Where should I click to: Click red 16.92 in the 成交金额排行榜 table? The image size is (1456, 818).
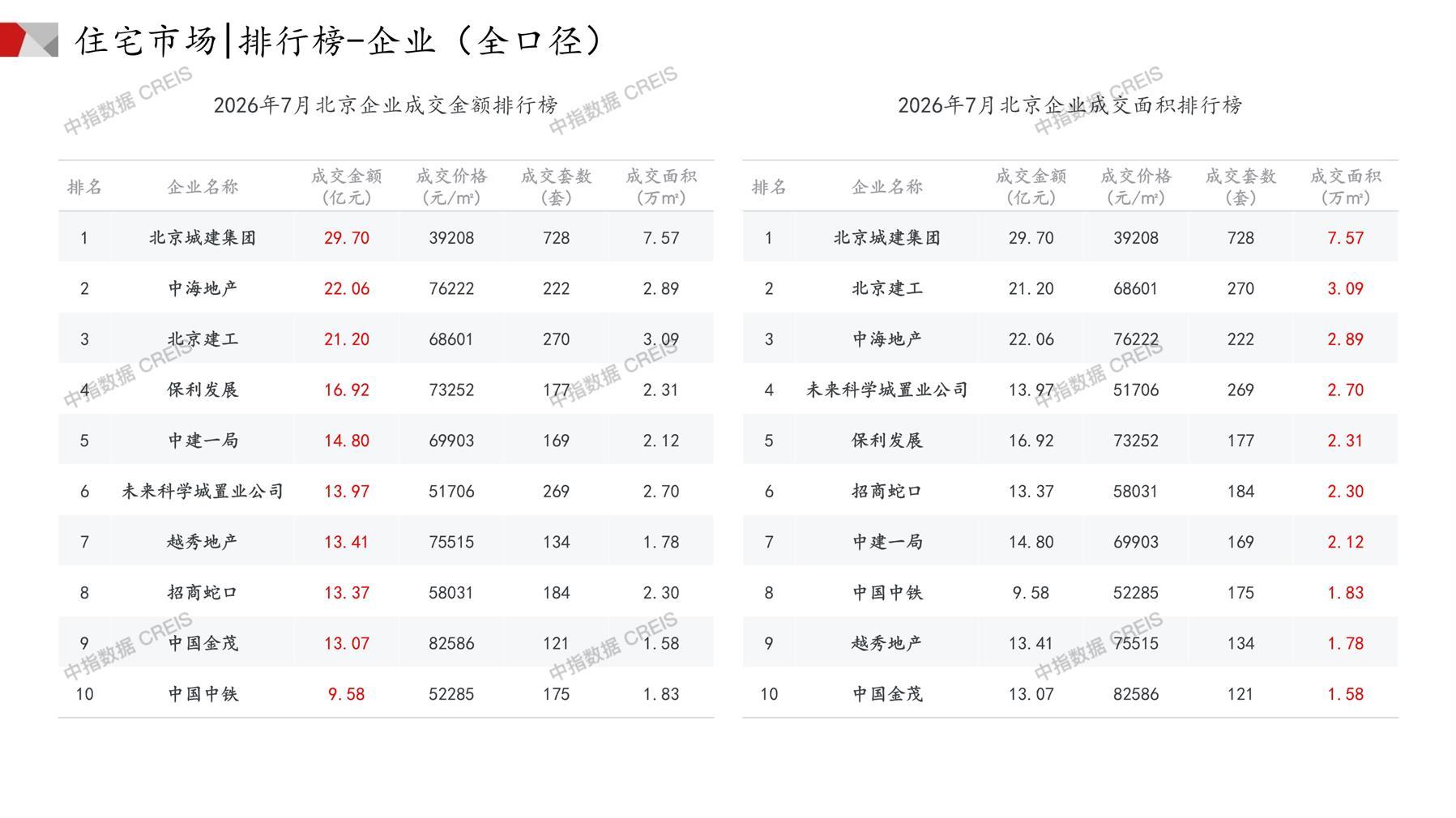347,390
